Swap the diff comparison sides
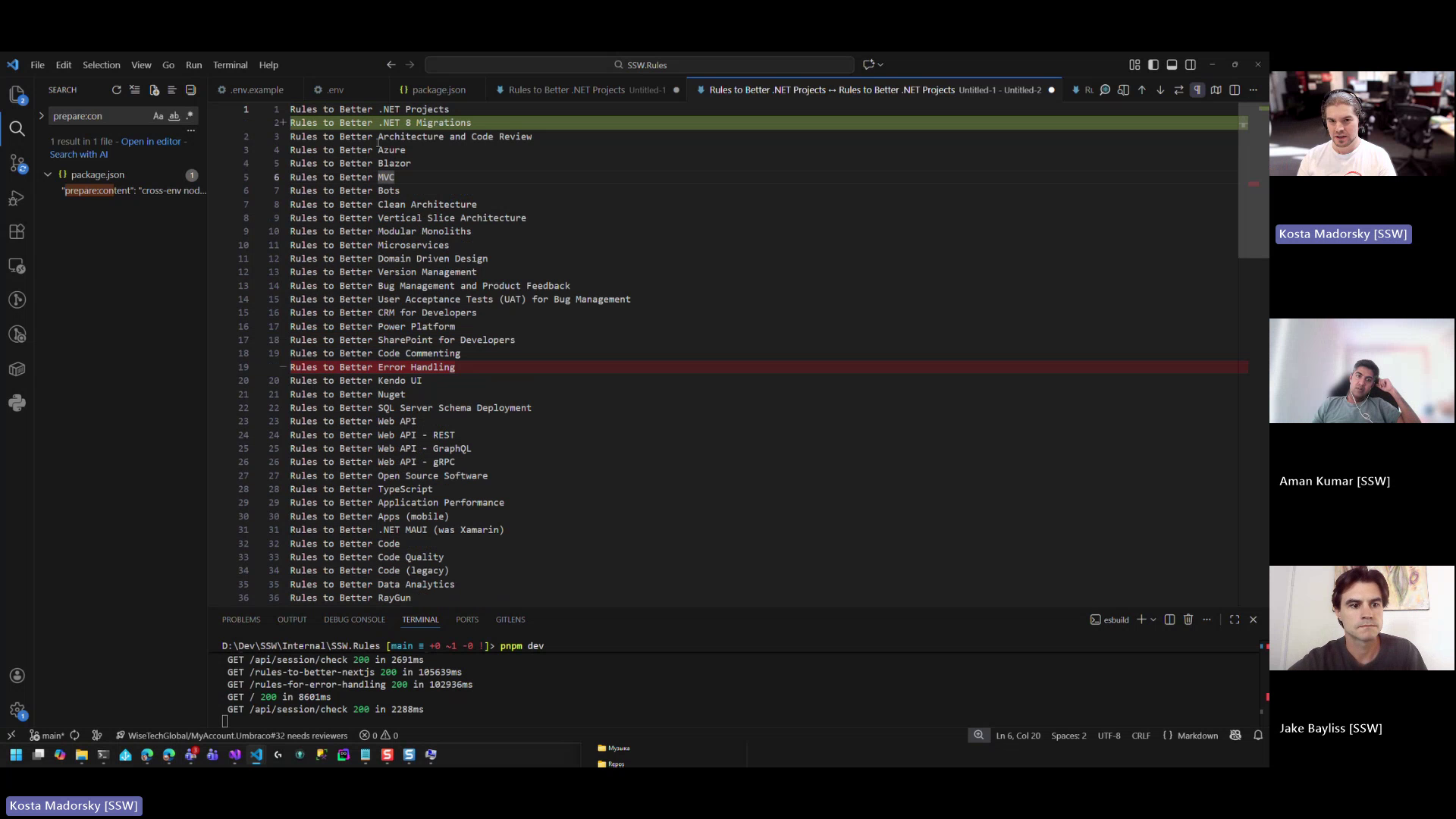 tap(1178, 89)
